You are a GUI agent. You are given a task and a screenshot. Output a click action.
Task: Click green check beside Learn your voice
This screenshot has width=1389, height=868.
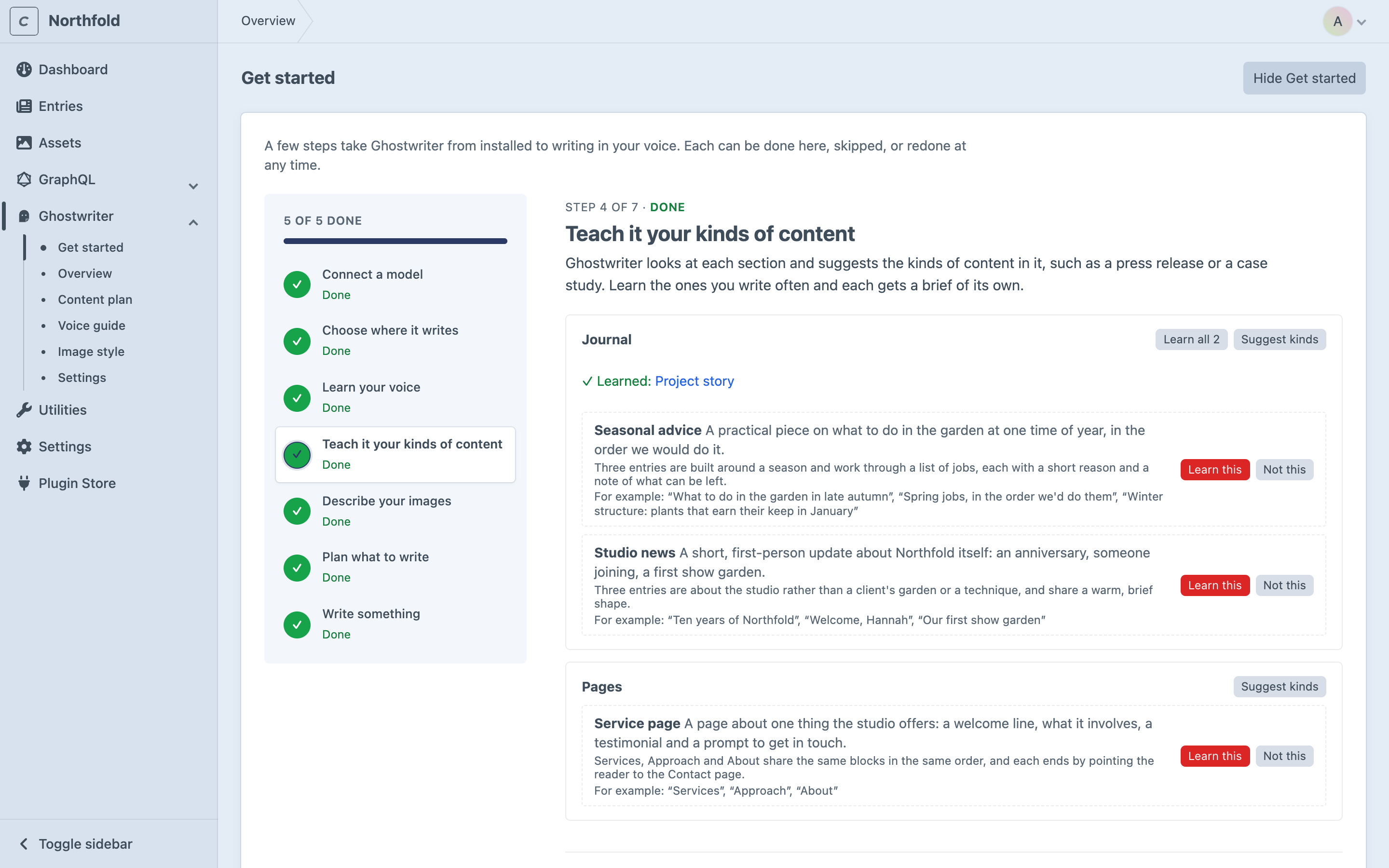pos(297,398)
